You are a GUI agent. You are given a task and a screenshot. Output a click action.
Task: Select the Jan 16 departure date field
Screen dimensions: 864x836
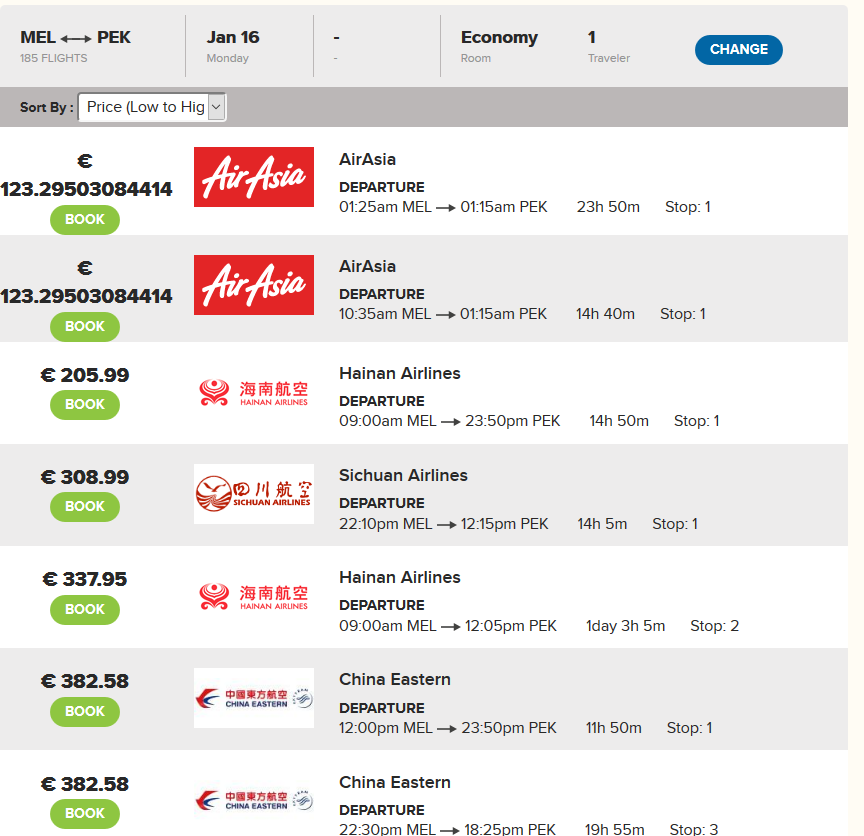coord(250,46)
